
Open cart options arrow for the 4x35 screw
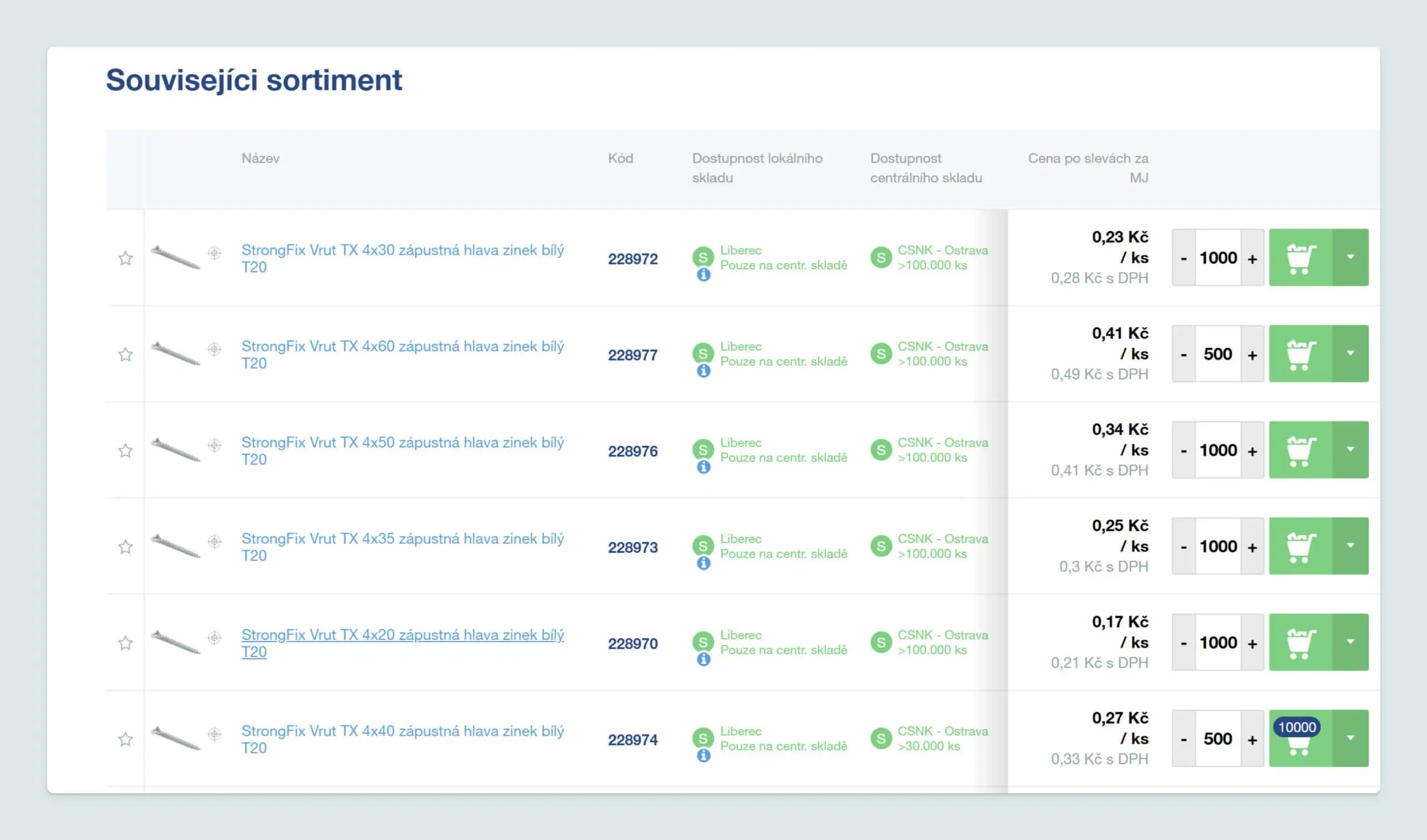[x=1351, y=547]
